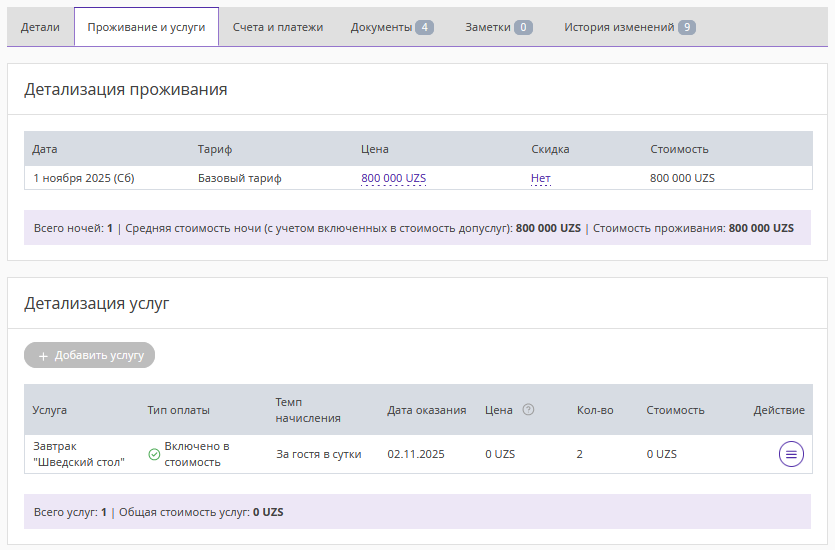Image resolution: width=835 pixels, height=550 pixels.
Task: Select the Базовый тариф cell
Action: click(240, 178)
